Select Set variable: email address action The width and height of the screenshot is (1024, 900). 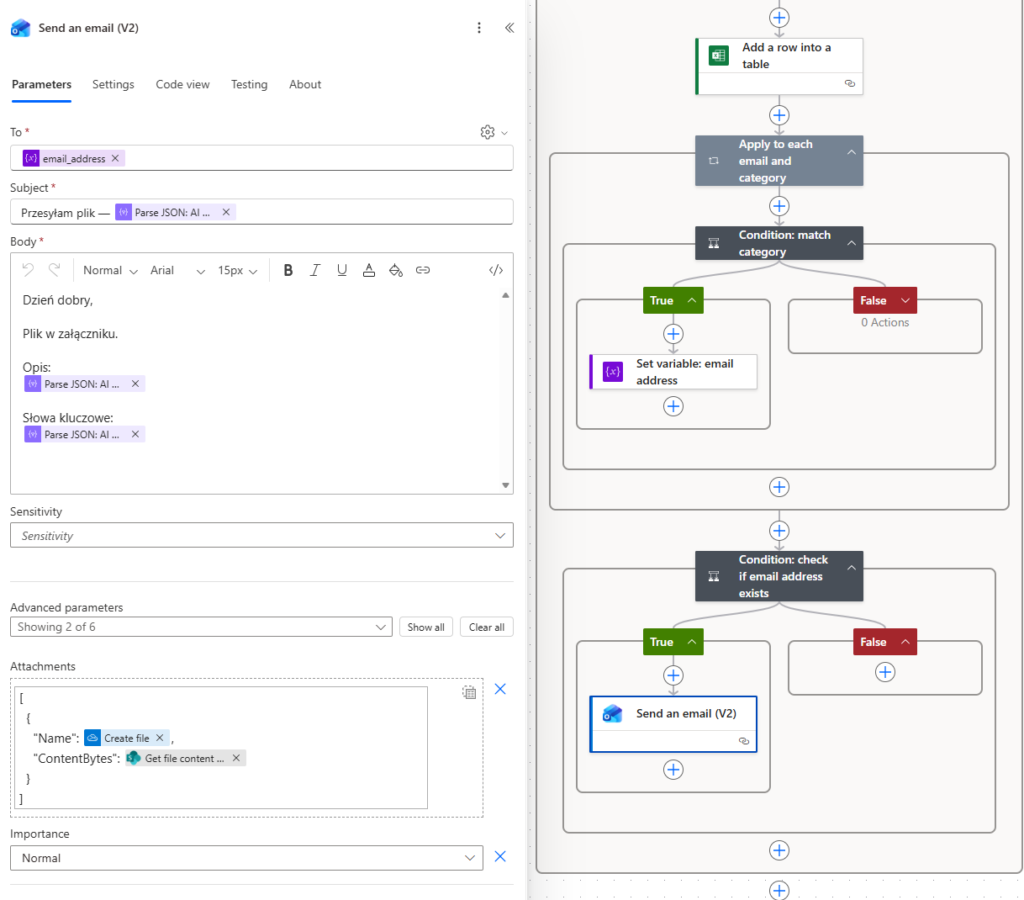click(x=673, y=372)
